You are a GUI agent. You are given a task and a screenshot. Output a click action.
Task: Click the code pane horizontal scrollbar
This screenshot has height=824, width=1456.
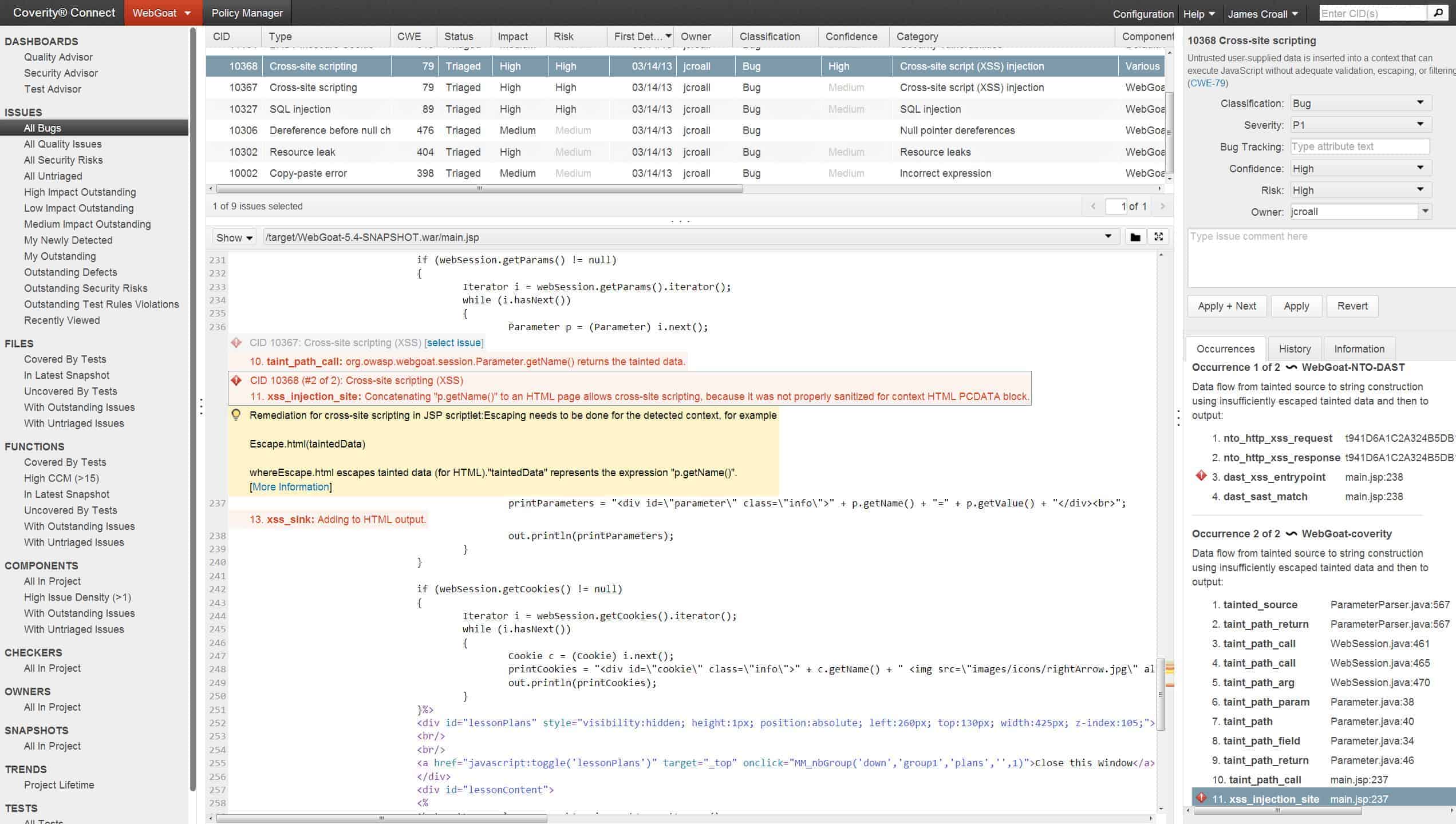[381, 819]
